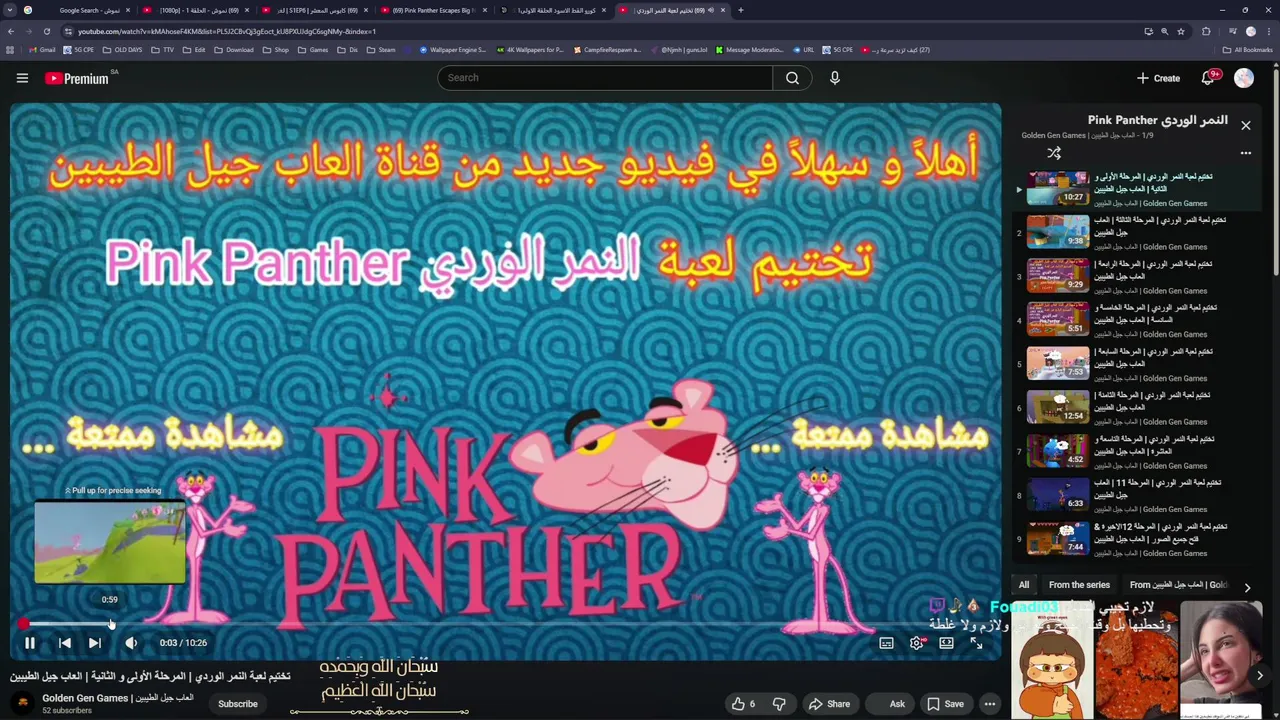Screen dimensions: 1280x720
Task: Open Chrome three-dot menu
Action: point(1268,31)
